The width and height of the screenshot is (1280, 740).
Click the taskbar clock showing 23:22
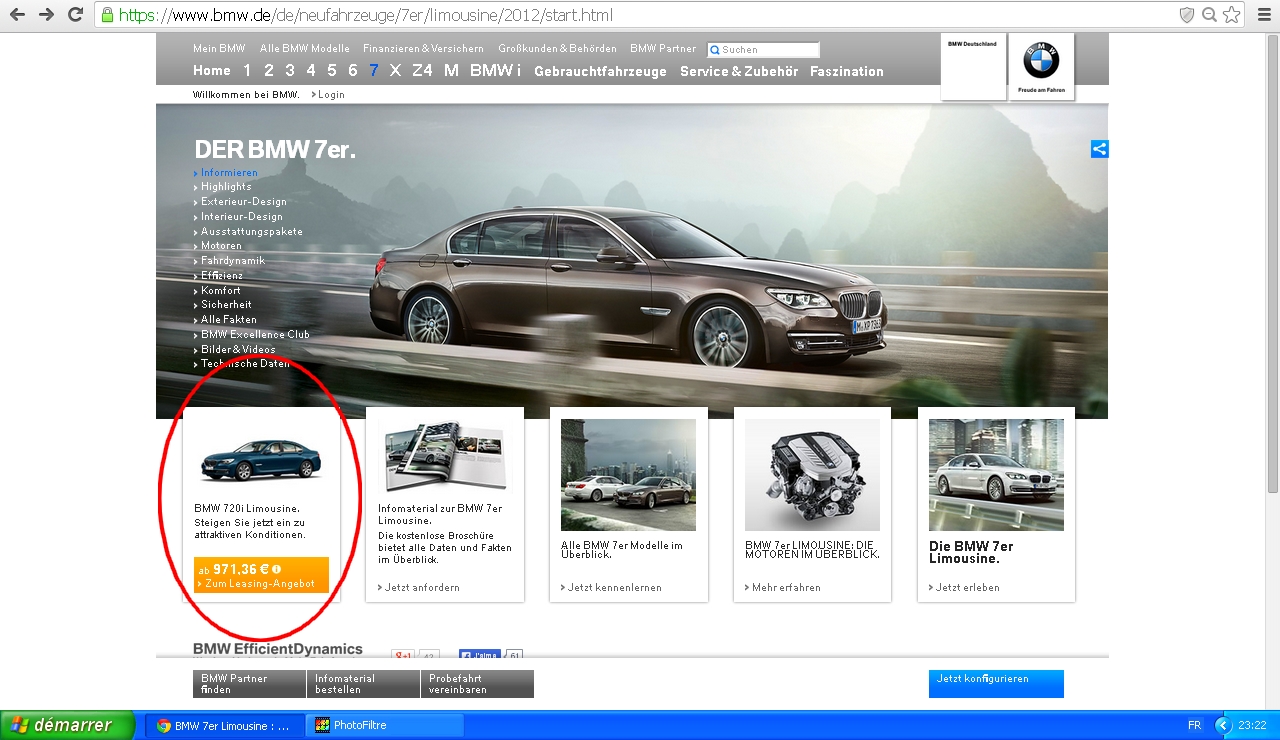pos(1252,725)
